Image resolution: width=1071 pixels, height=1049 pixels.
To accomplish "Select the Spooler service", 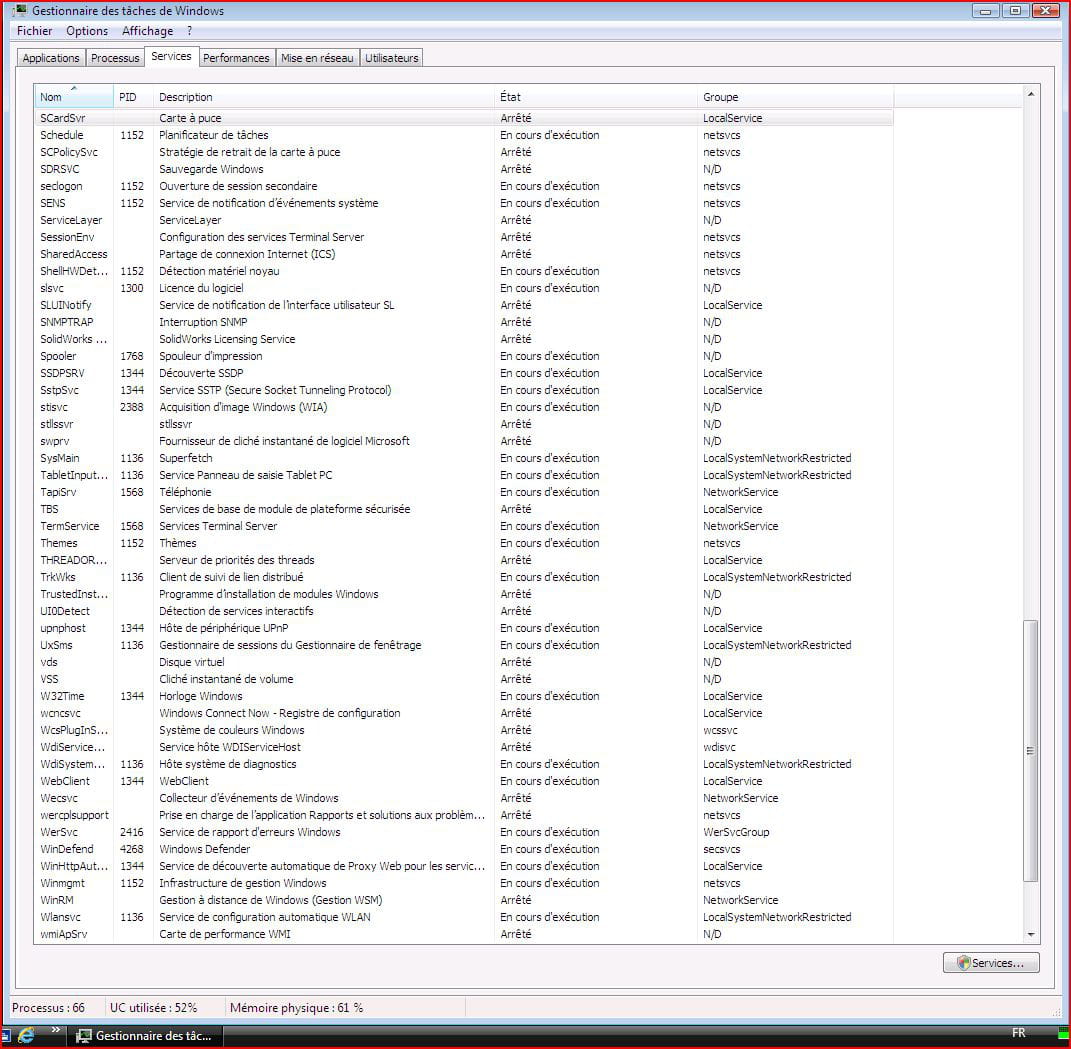I will [x=464, y=356].
